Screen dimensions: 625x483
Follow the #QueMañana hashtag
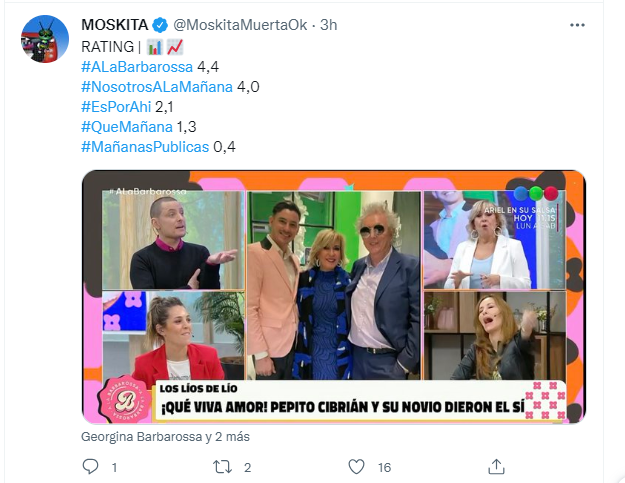tap(127, 127)
